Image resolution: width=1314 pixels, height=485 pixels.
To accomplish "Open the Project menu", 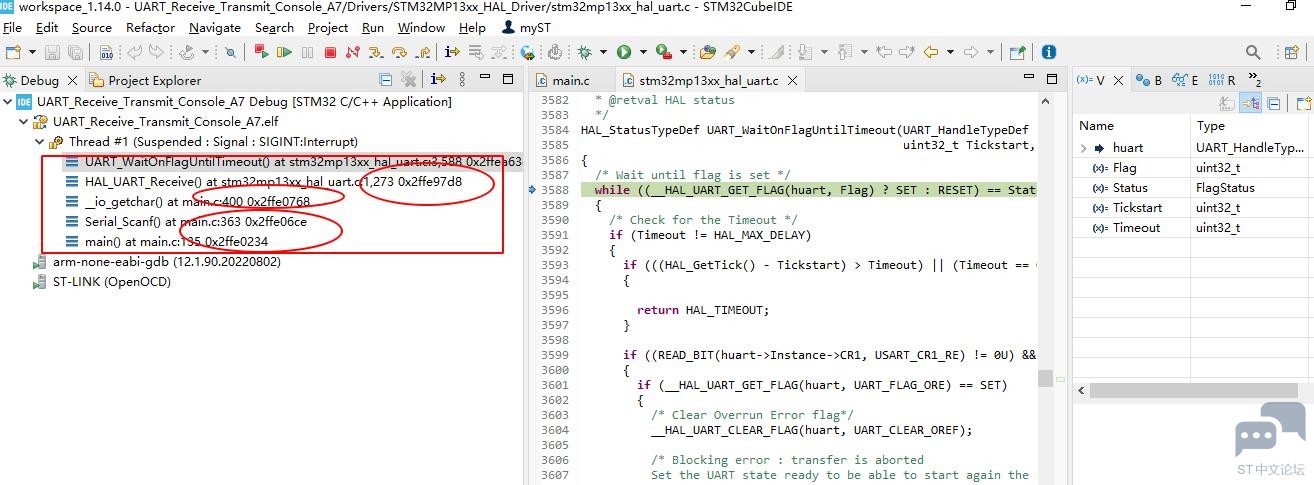I will (x=328, y=27).
